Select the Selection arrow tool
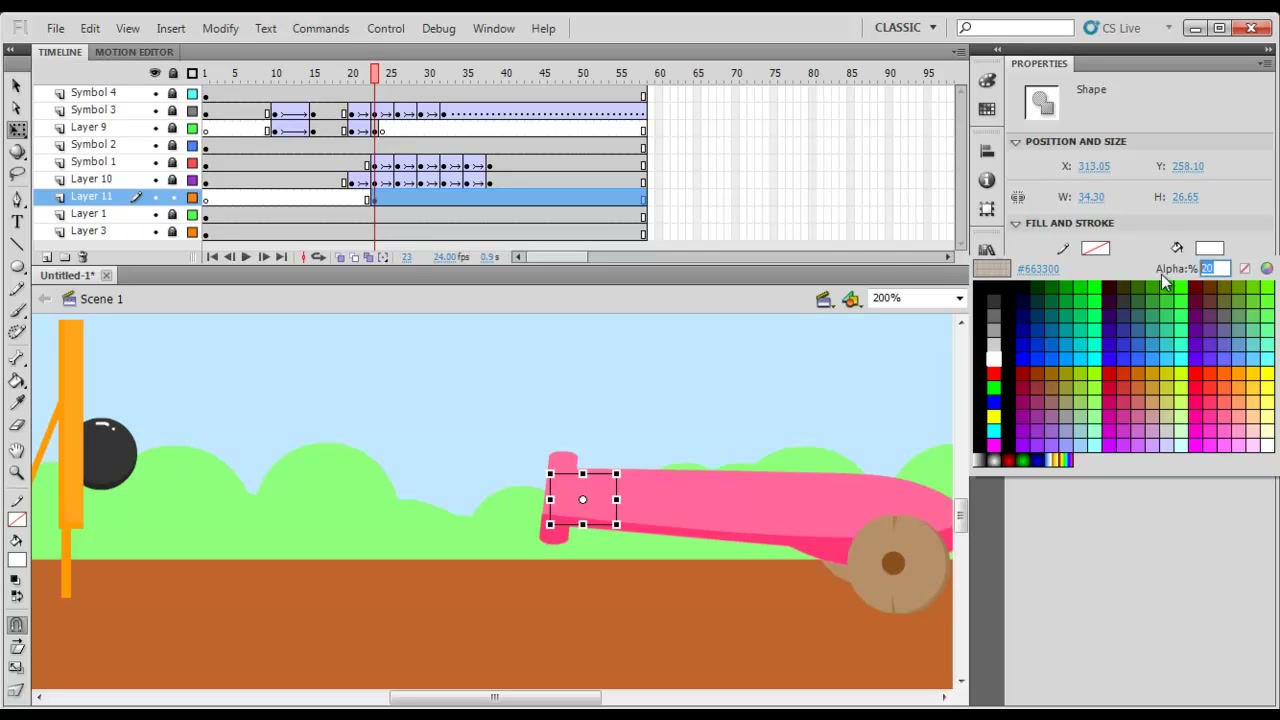The height and width of the screenshot is (720, 1280). click(x=17, y=87)
